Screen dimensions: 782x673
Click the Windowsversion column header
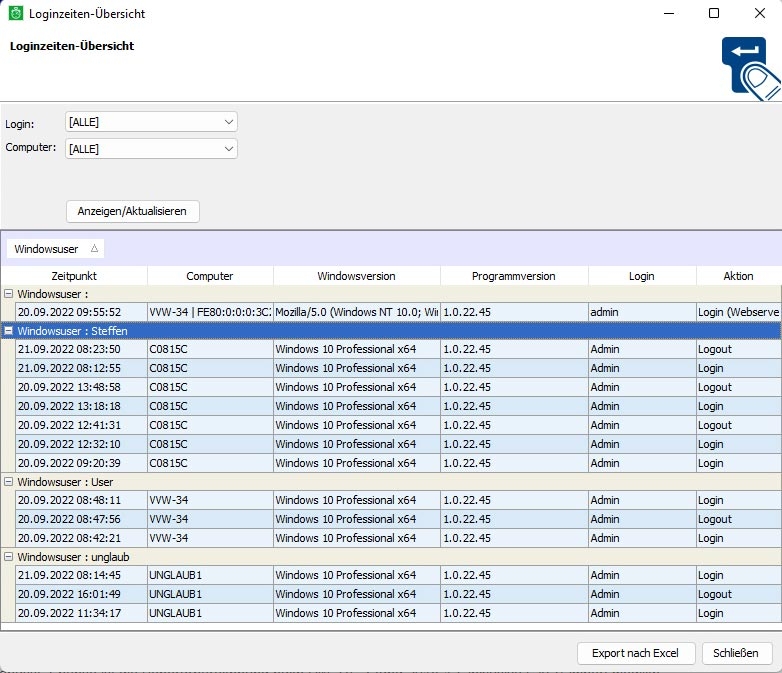[x=356, y=276]
